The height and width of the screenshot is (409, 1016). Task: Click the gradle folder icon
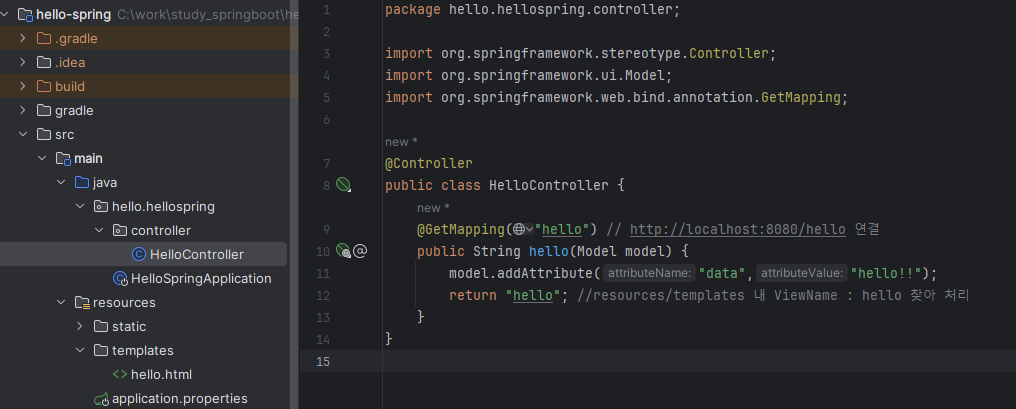[x=44, y=110]
